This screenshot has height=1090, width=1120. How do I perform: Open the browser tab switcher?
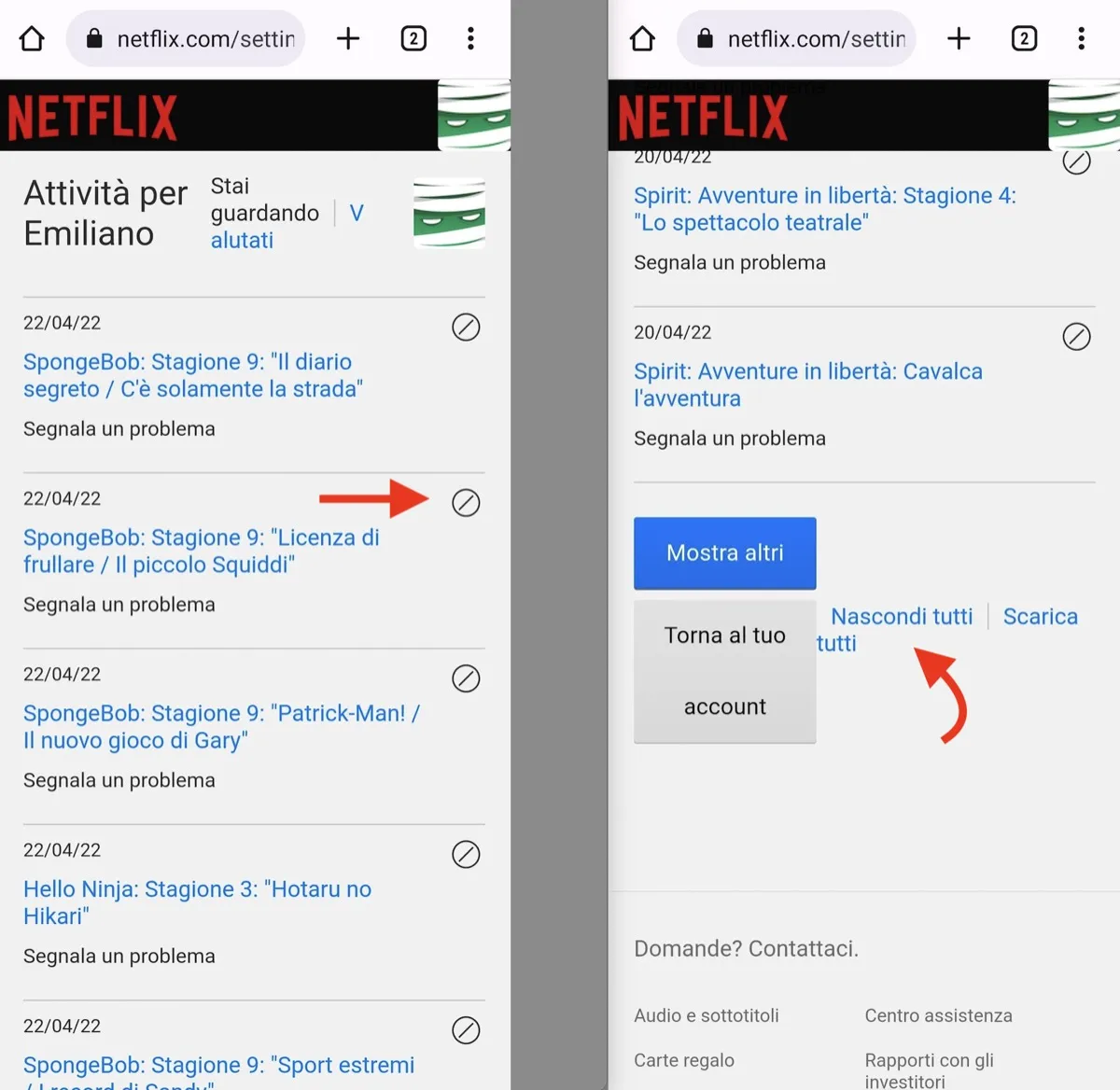(x=413, y=38)
